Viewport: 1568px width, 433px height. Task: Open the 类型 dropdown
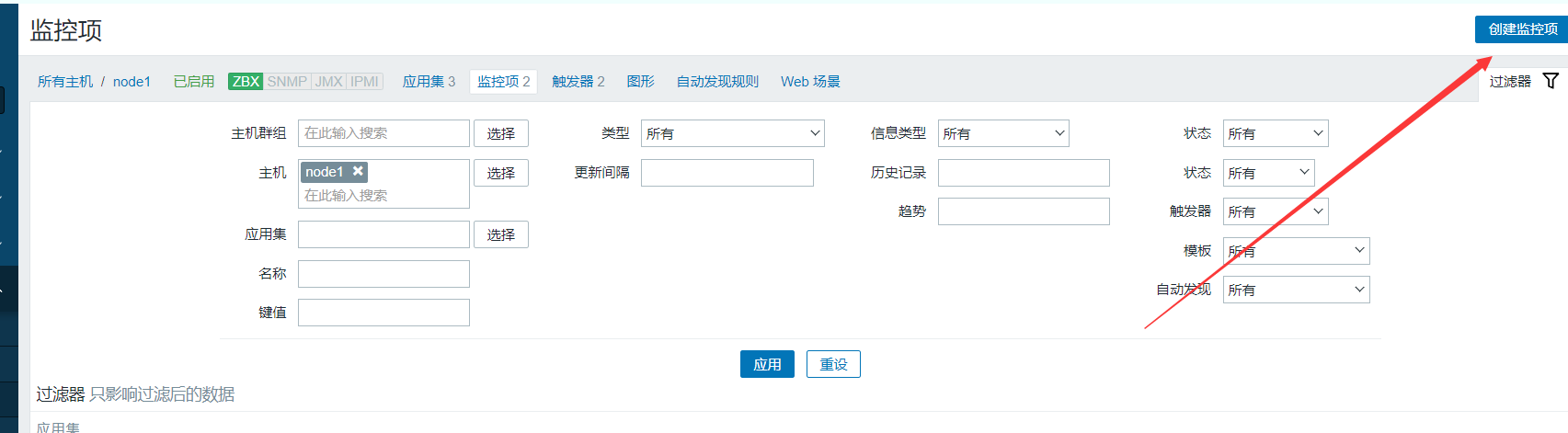[x=732, y=133]
